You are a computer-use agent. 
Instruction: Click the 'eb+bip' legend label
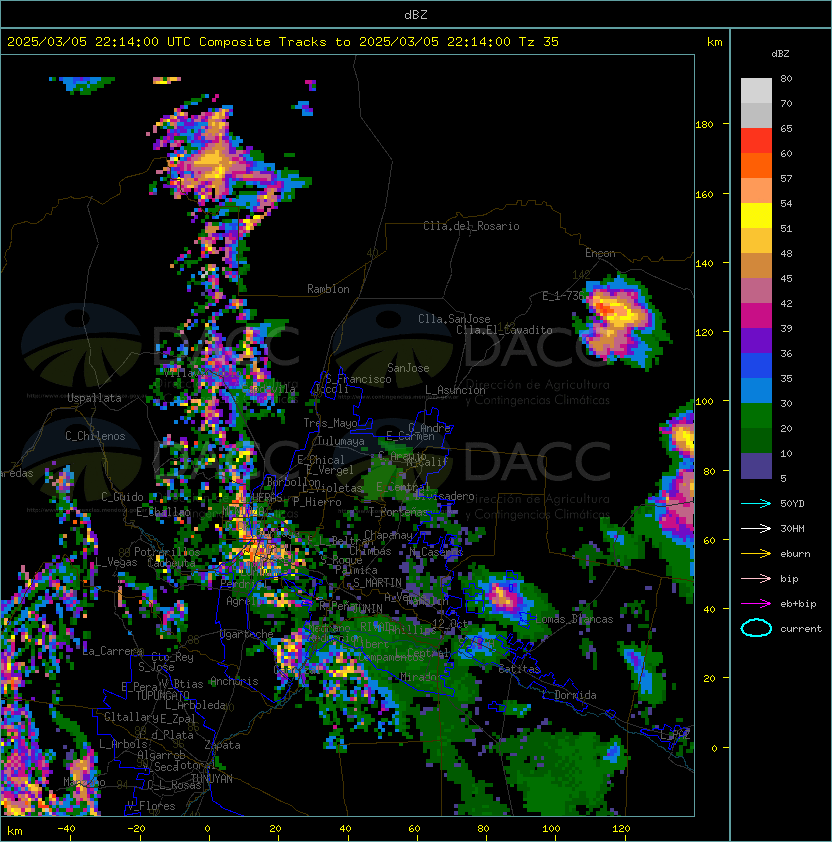click(x=798, y=604)
